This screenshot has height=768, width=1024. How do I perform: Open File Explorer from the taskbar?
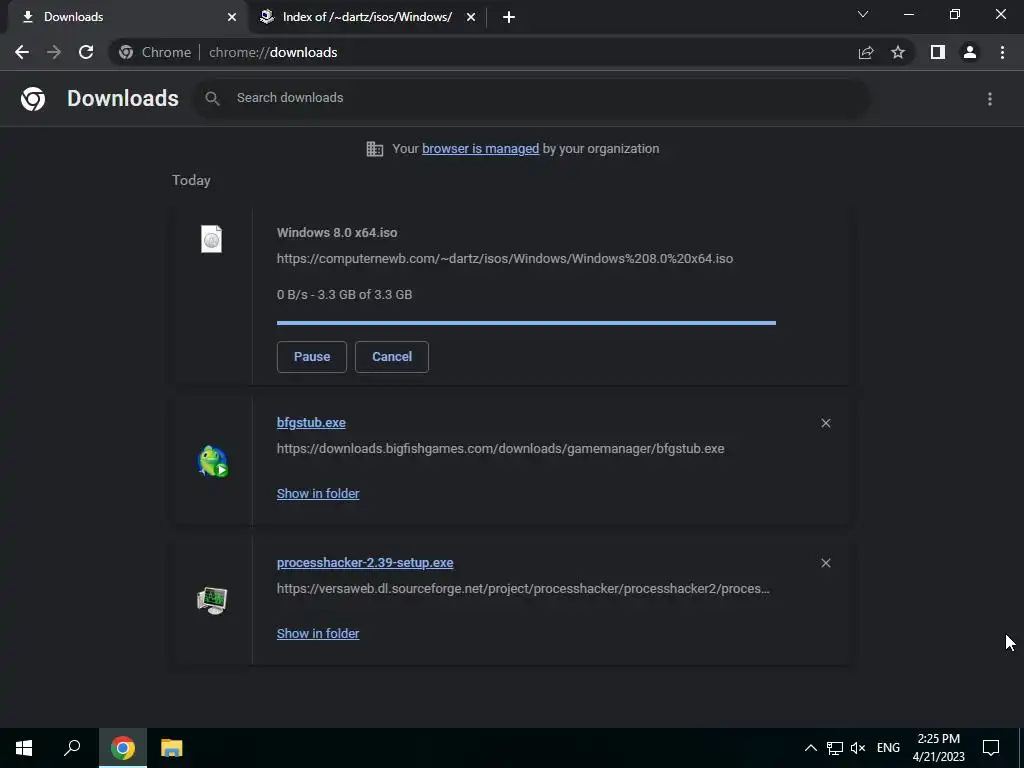pos(172,748)
